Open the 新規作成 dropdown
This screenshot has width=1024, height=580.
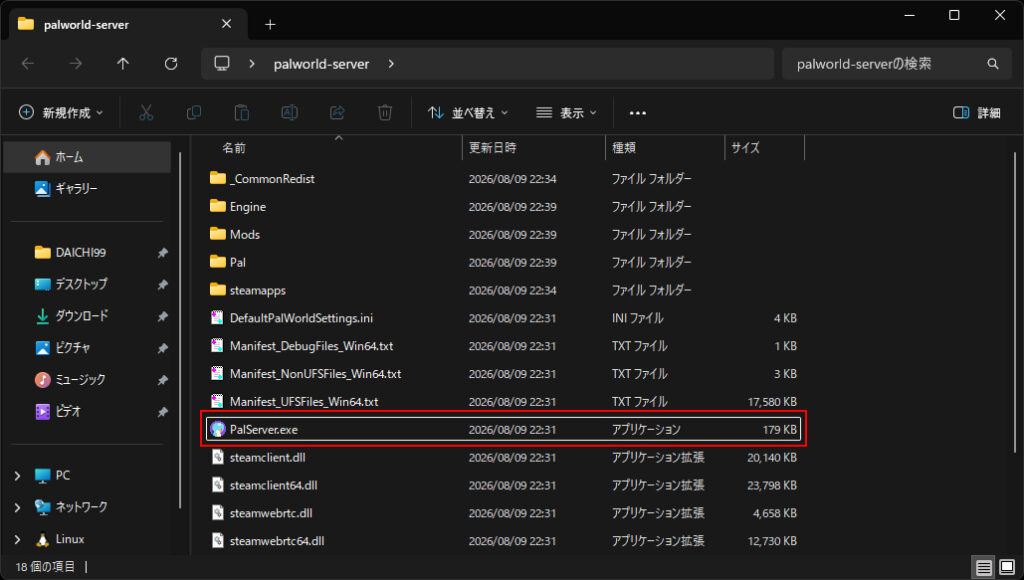tap(61, 113)
